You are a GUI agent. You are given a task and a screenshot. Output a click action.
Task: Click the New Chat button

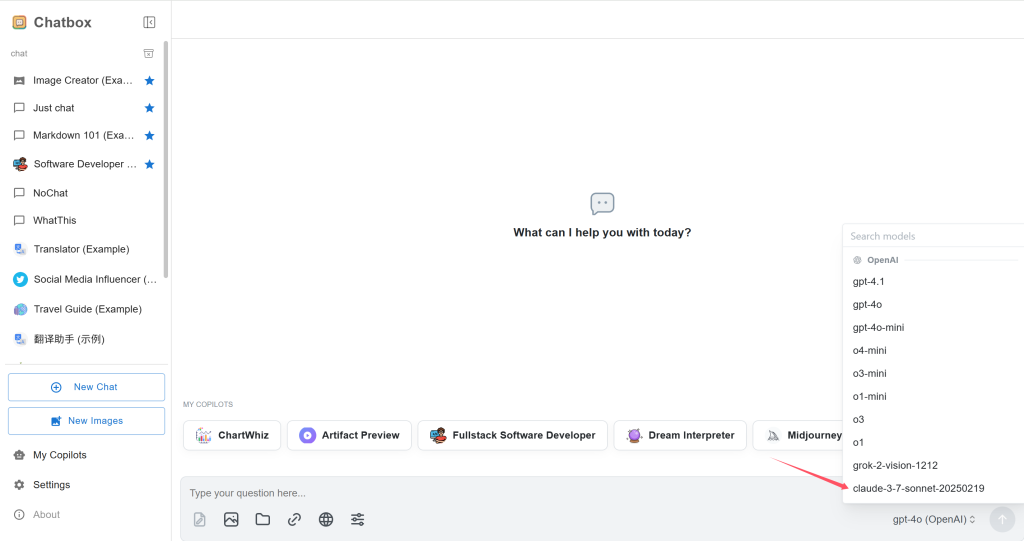(86, 387)
